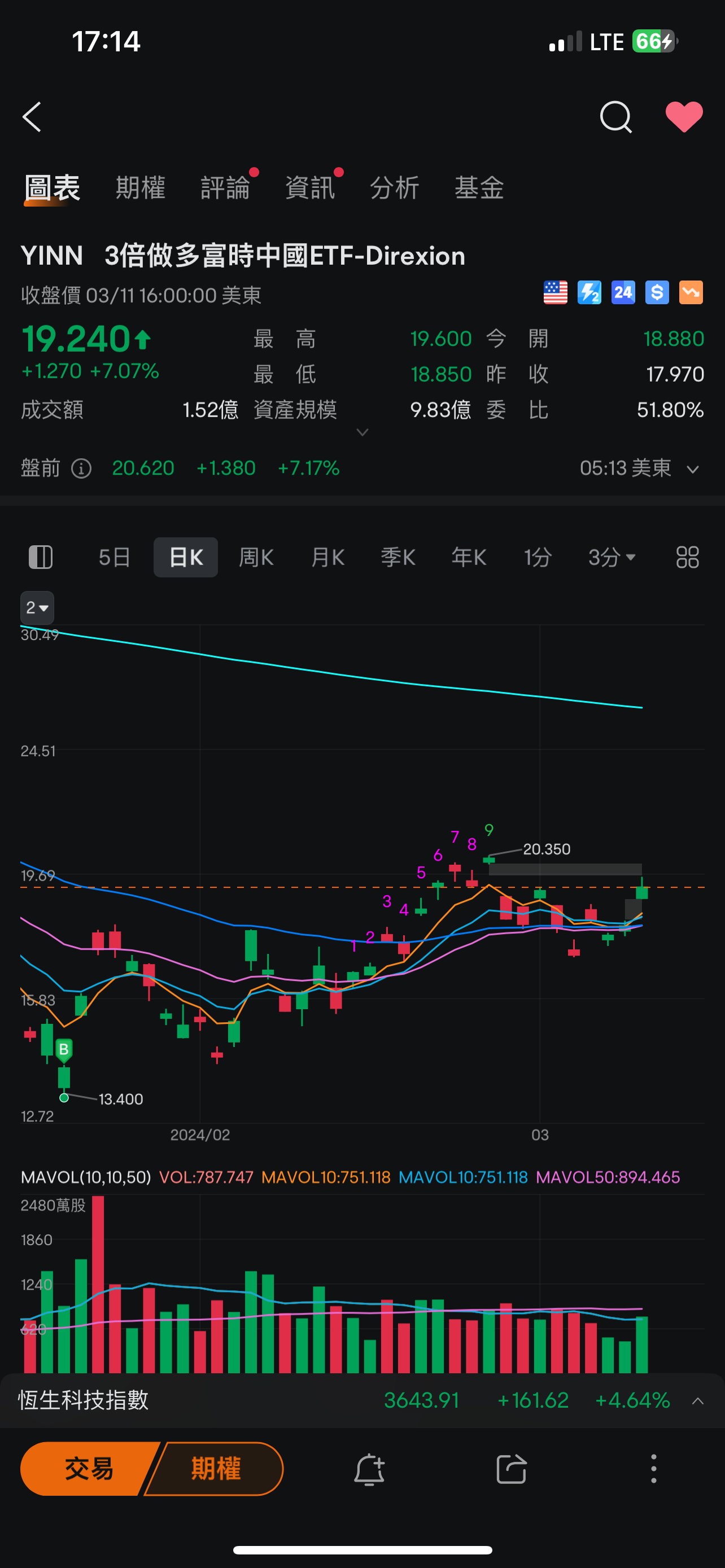Screen dimensions: 725x1568
Task: Select the 日K chart period
Action: pyautogui.click(x=186, y=557)
